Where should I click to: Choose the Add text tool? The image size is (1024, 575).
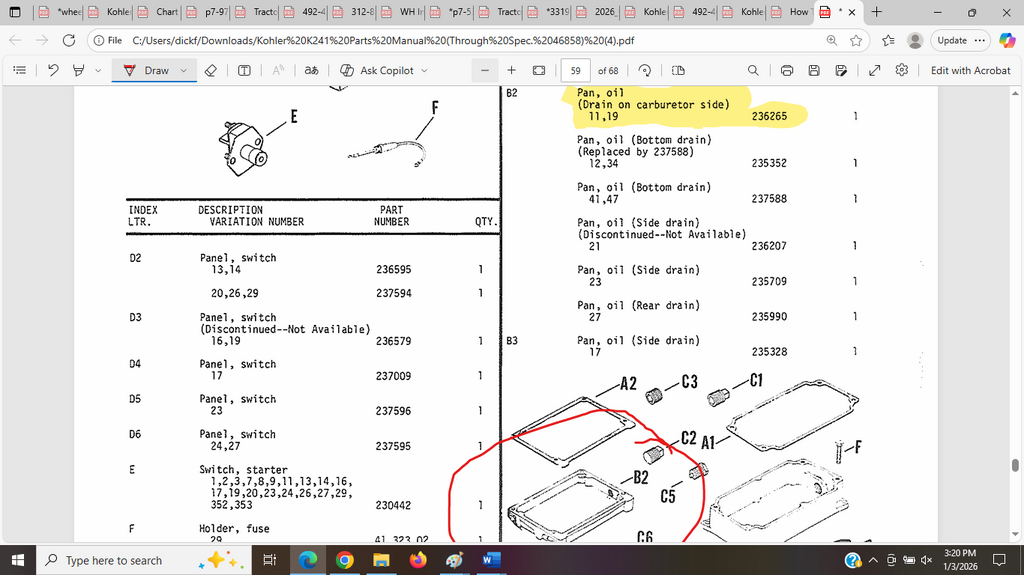tap(244, 70)
